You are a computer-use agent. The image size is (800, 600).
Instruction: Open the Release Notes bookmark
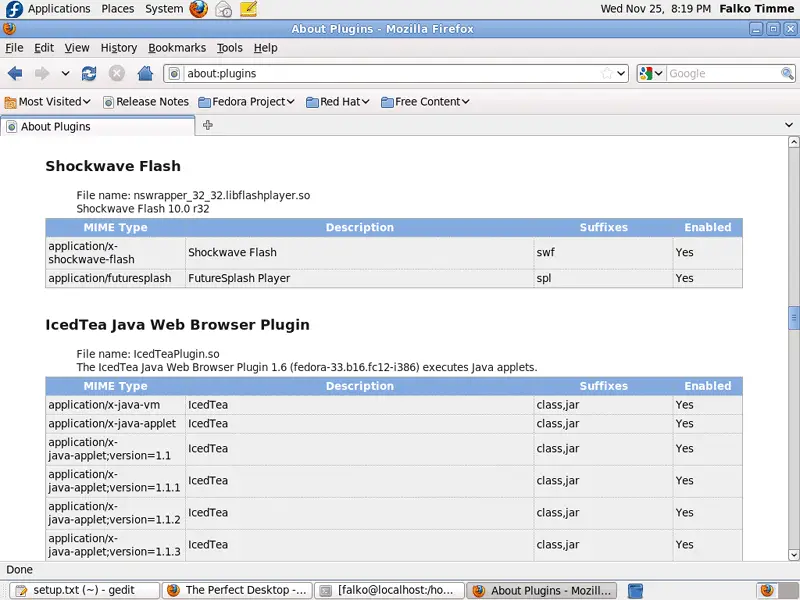146,102
